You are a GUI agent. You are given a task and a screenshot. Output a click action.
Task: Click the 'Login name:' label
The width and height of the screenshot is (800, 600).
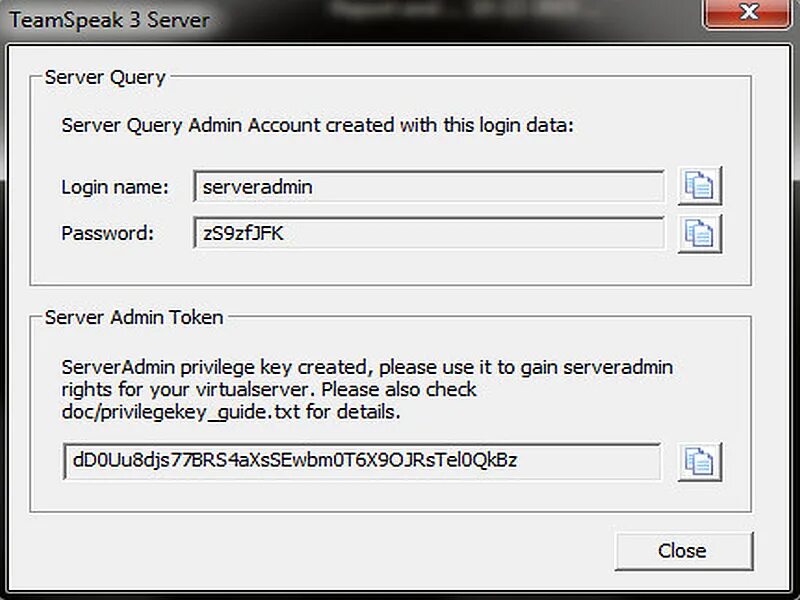click(x=115, y=187)
